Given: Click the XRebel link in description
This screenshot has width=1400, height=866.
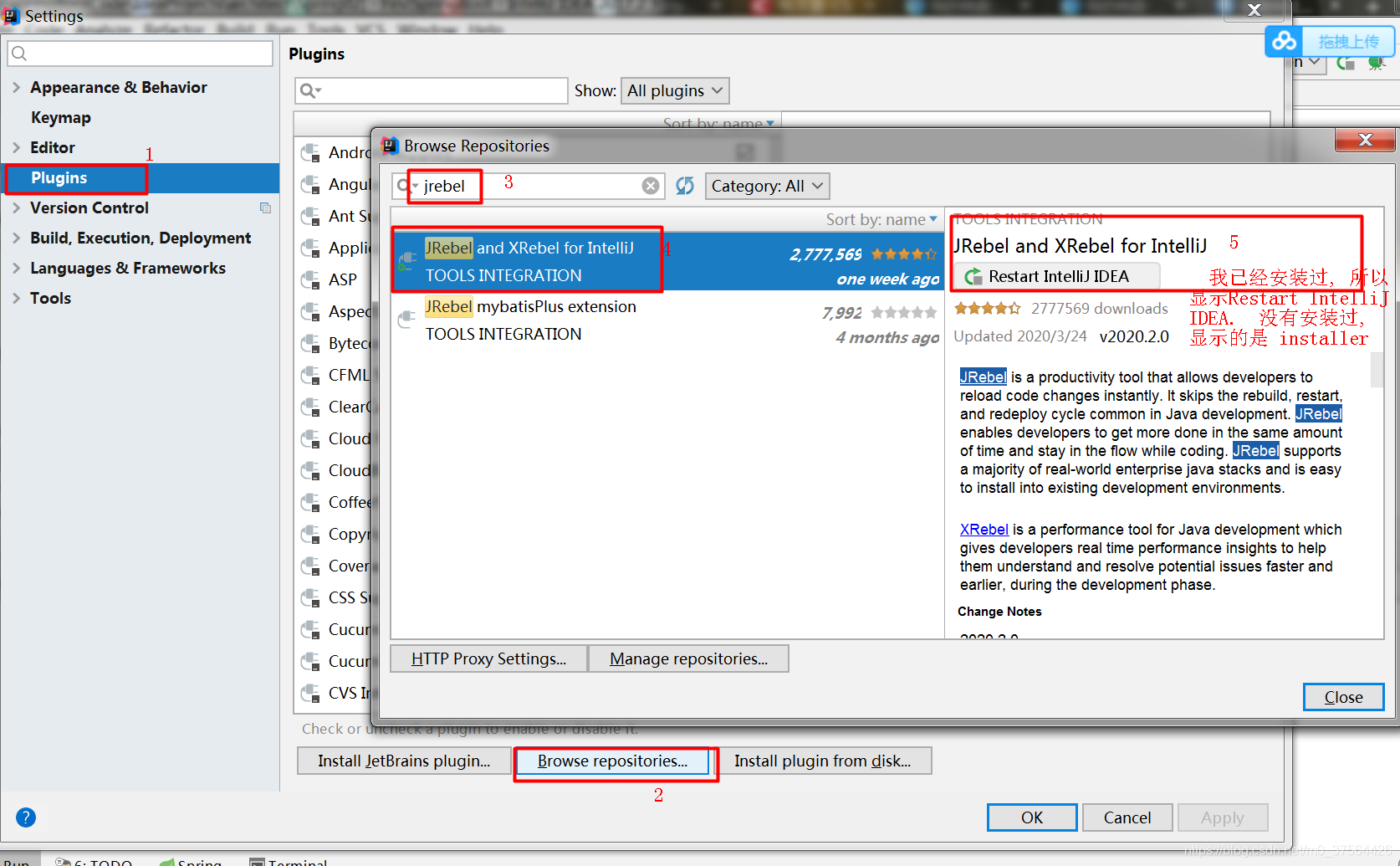Looking at the screenshot, I should [x=984, y=530].
